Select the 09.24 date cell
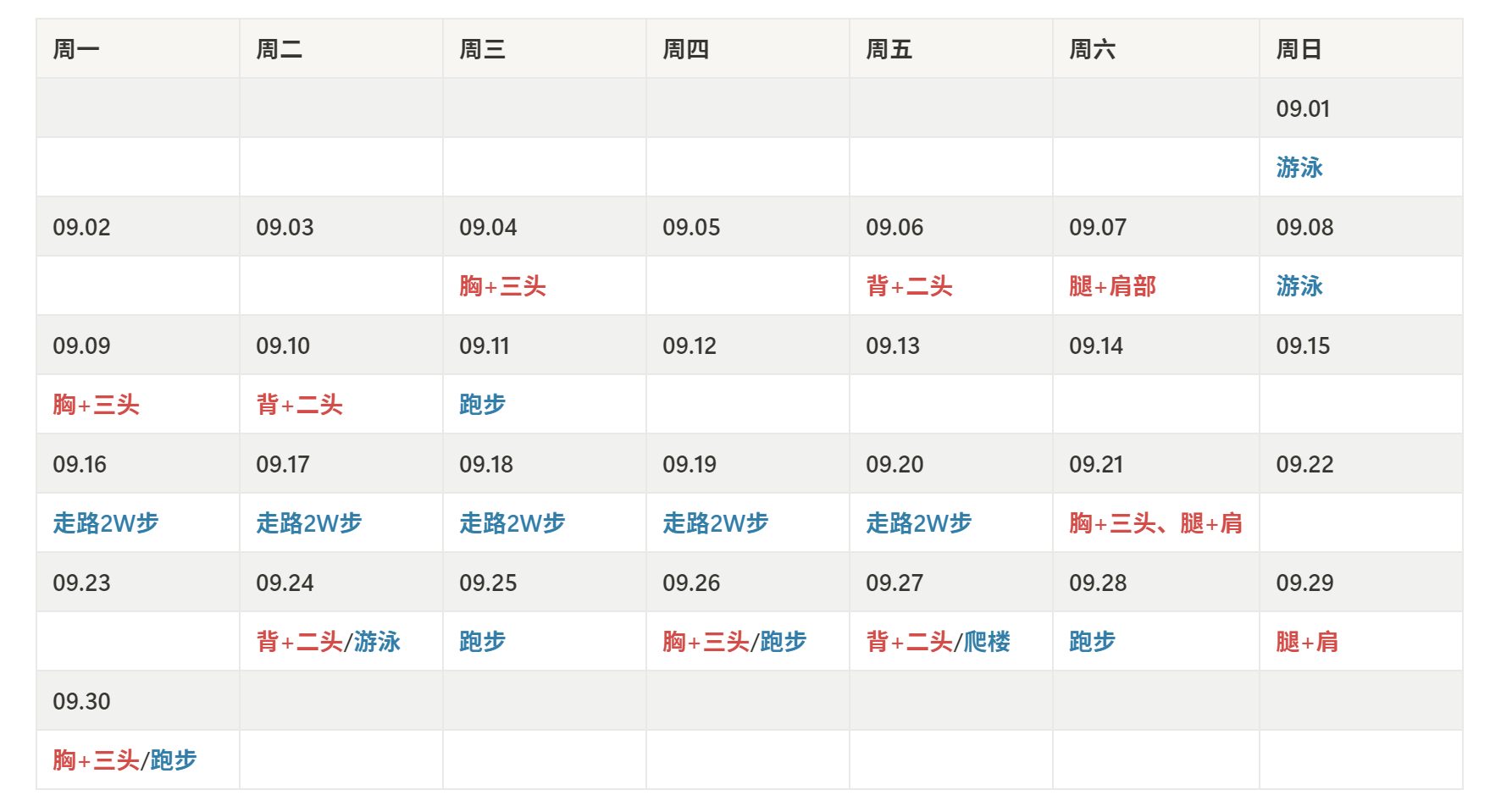 [341, 583]
